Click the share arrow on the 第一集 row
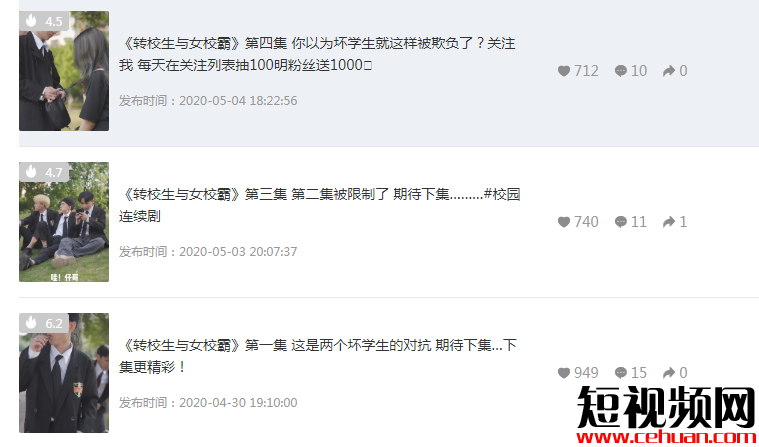Image resolution: width=759 pixels, height=447 pixels. tap(669, 373)
